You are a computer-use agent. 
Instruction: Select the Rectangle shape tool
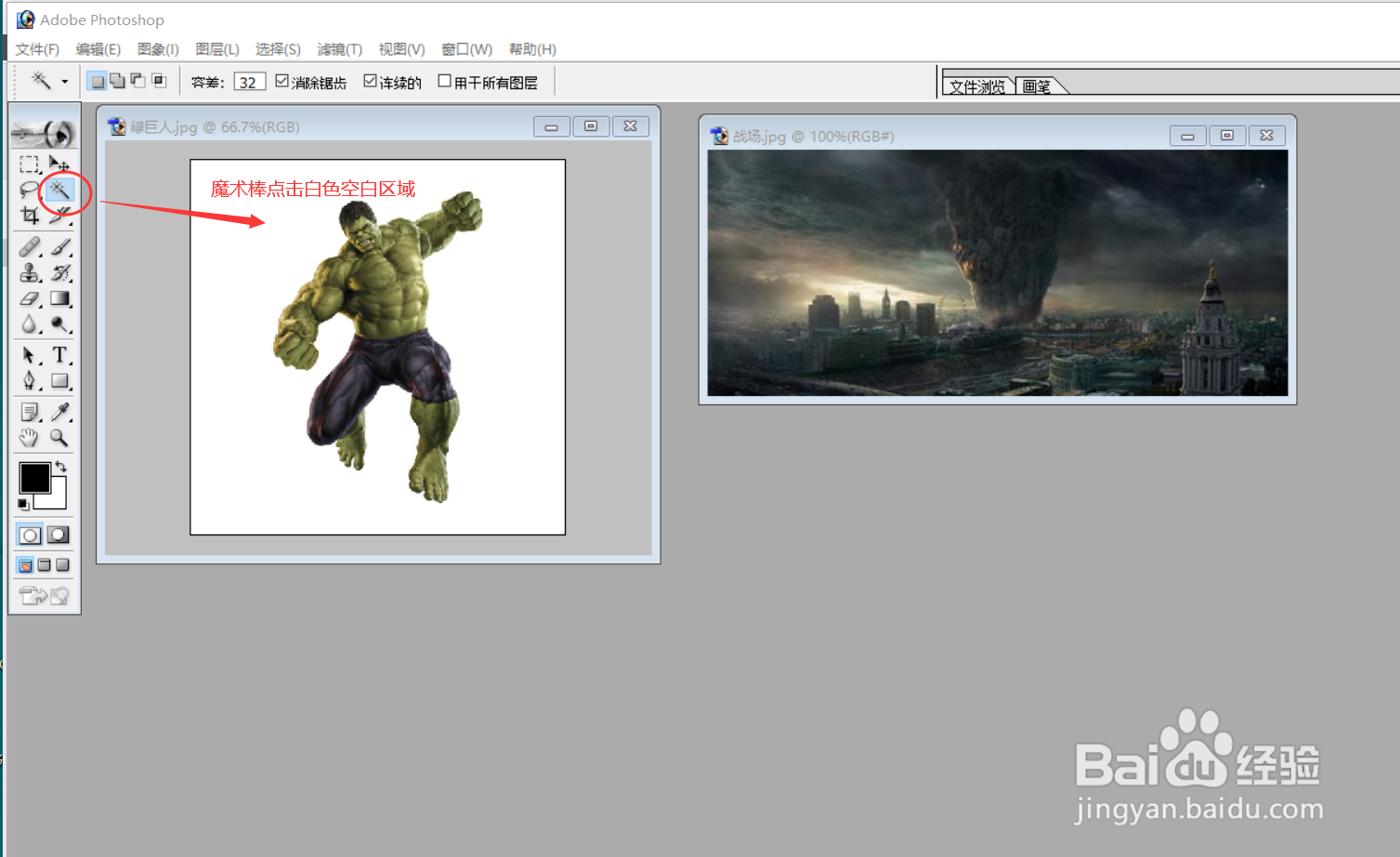(59, 381)
